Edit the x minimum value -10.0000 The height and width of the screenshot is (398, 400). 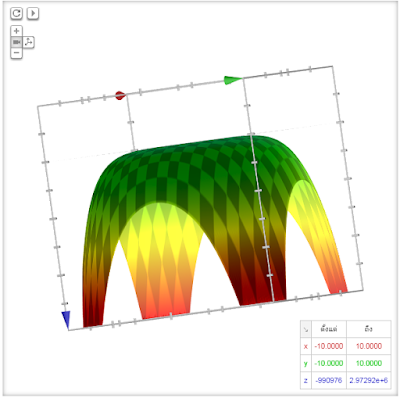(329, 346)
